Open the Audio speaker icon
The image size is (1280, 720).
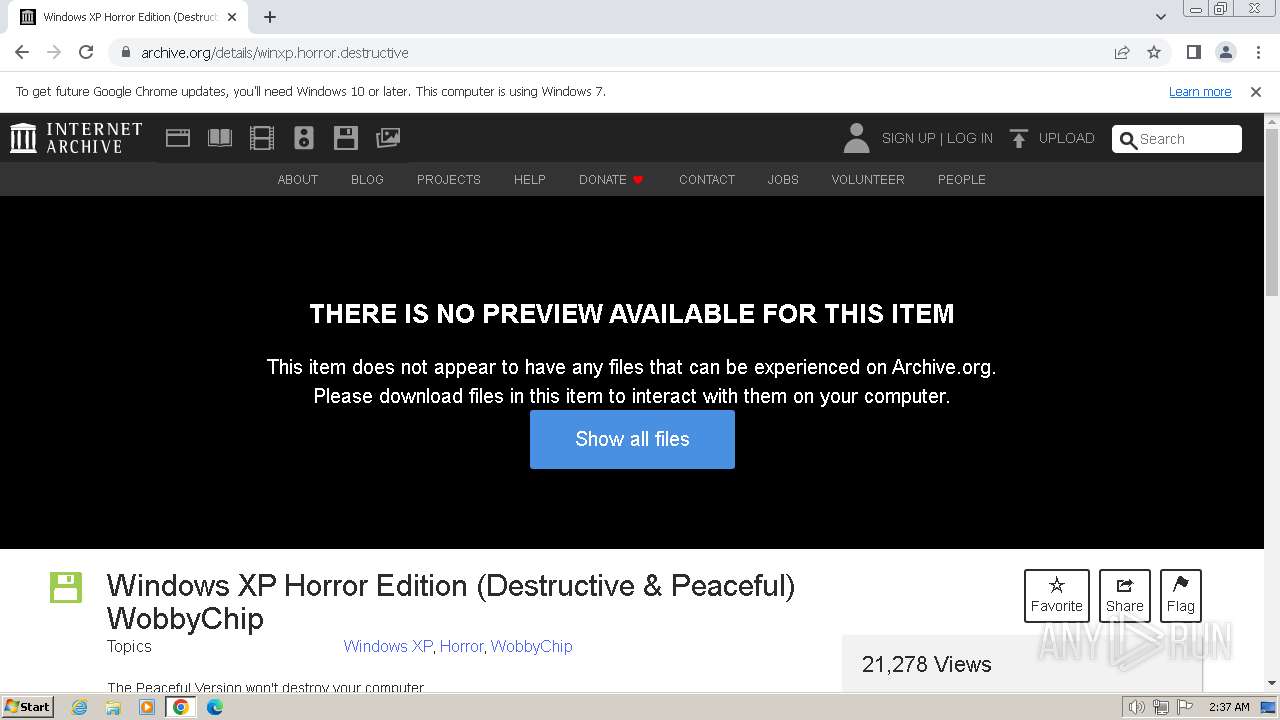[x=304, y=138]
